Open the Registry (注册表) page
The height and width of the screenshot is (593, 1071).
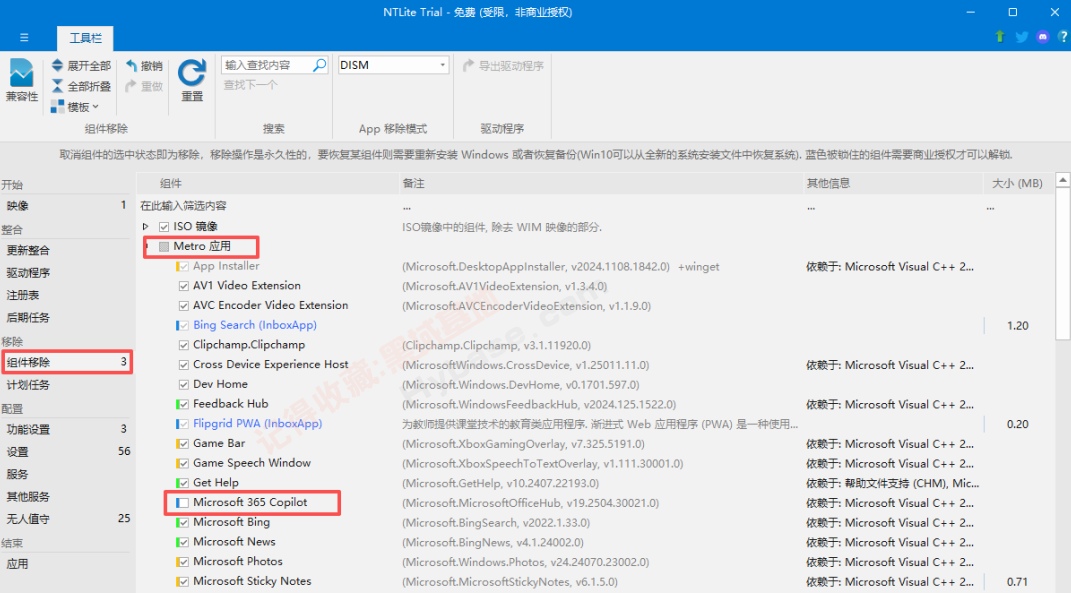66,295
